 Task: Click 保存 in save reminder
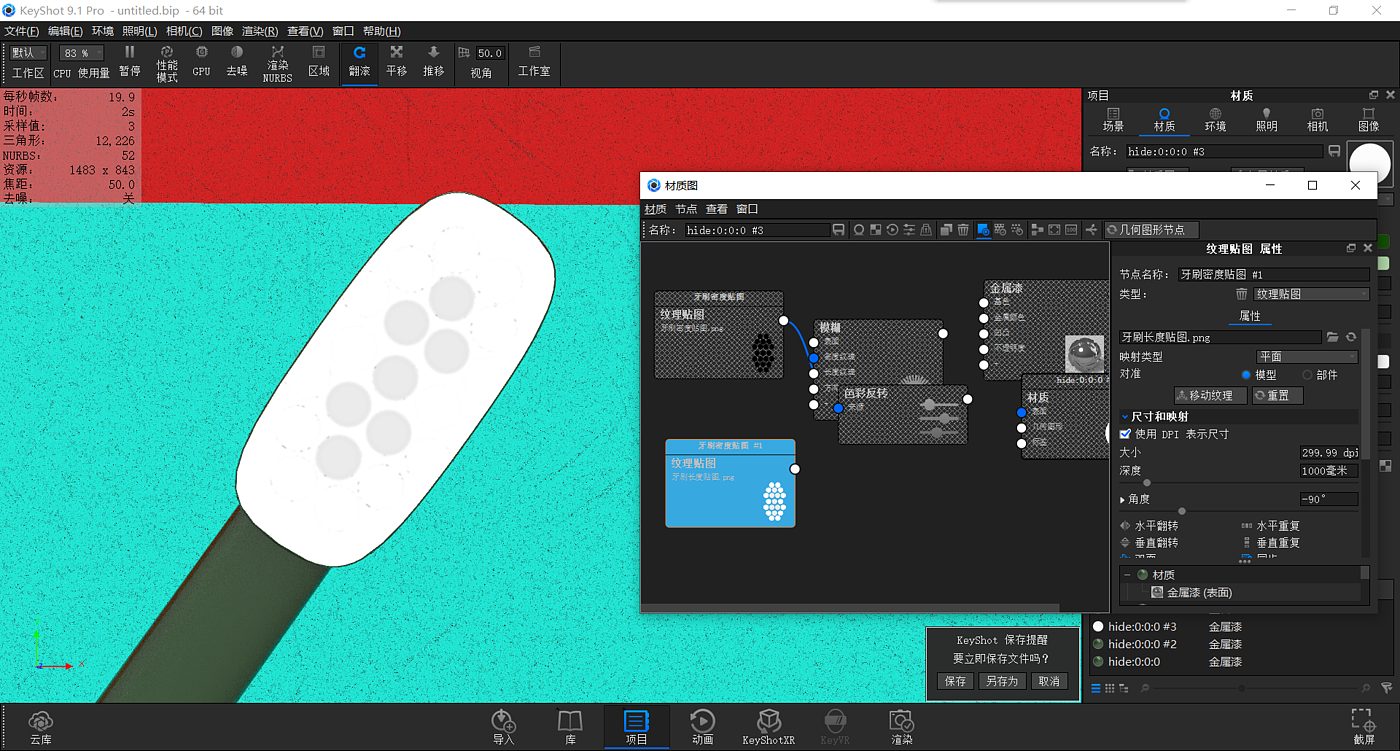pyautogui.click(x=956, y=681)
